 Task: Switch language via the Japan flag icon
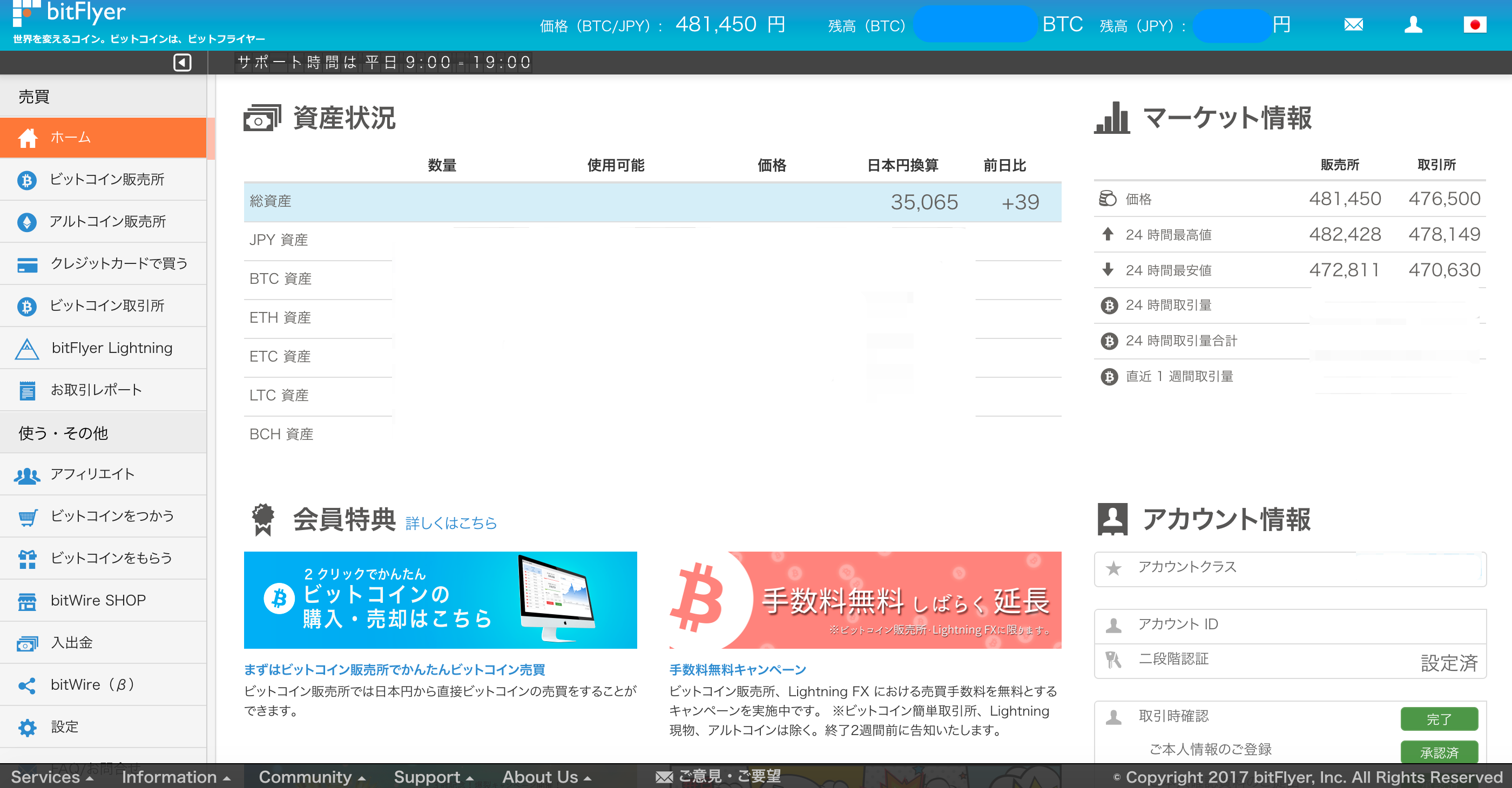pyautogui.click(x=1474, y=25)
